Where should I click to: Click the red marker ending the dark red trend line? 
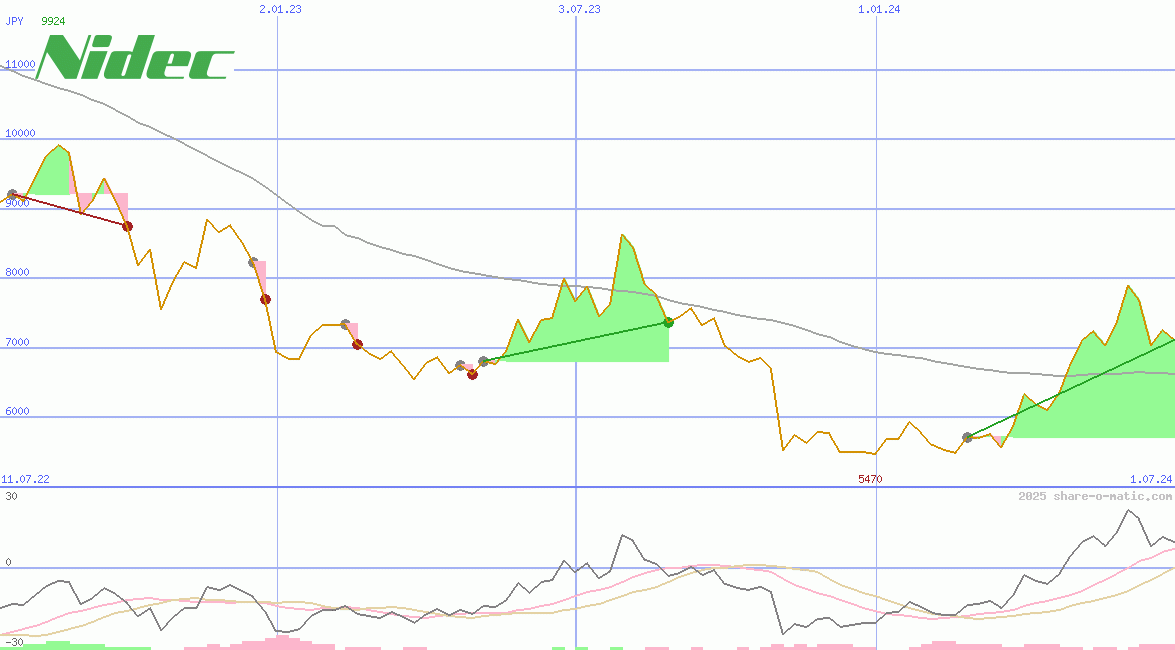[x=127, y=226]
